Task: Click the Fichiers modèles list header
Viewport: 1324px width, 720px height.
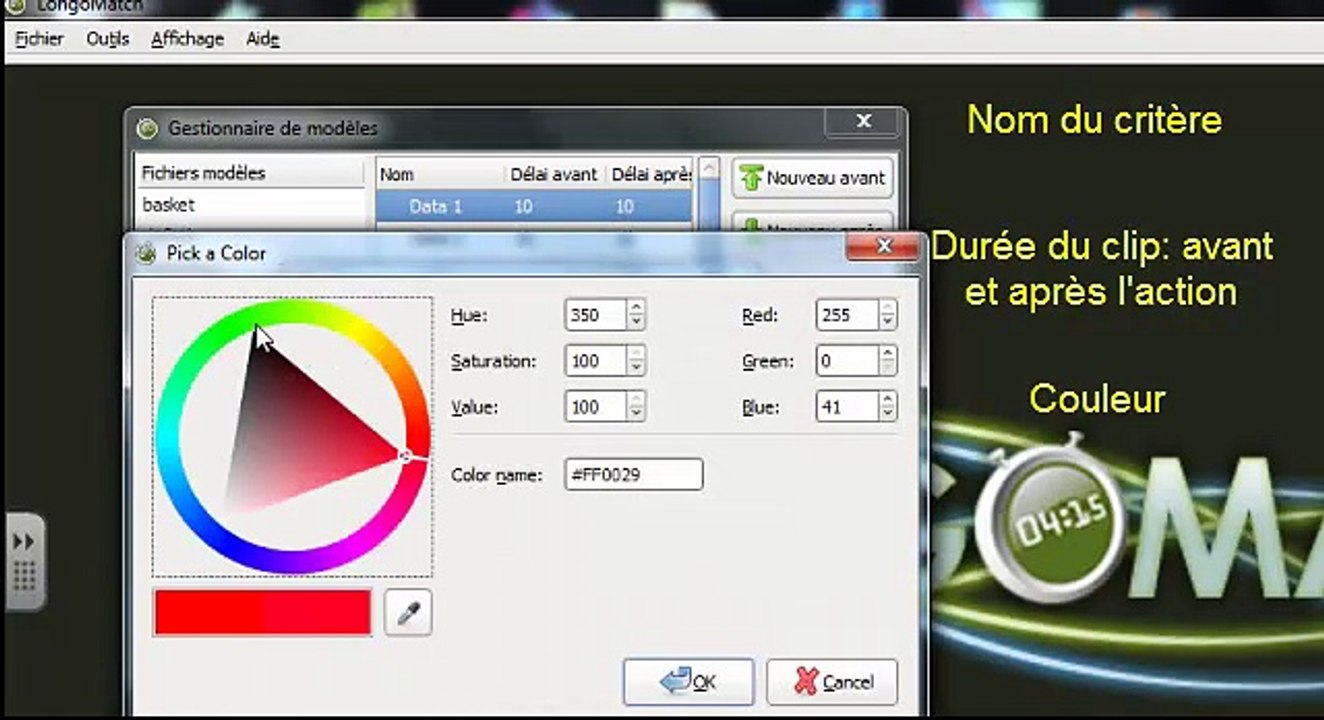Action: (x=250, y=173)
